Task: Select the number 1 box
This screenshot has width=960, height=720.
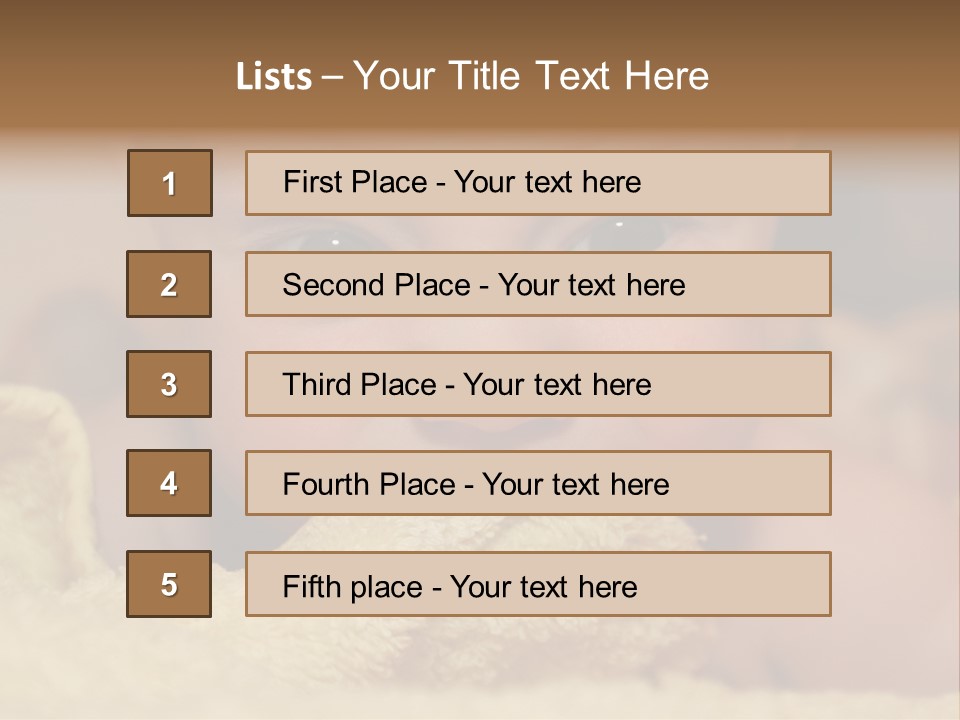Action: (x=169, y=183)
